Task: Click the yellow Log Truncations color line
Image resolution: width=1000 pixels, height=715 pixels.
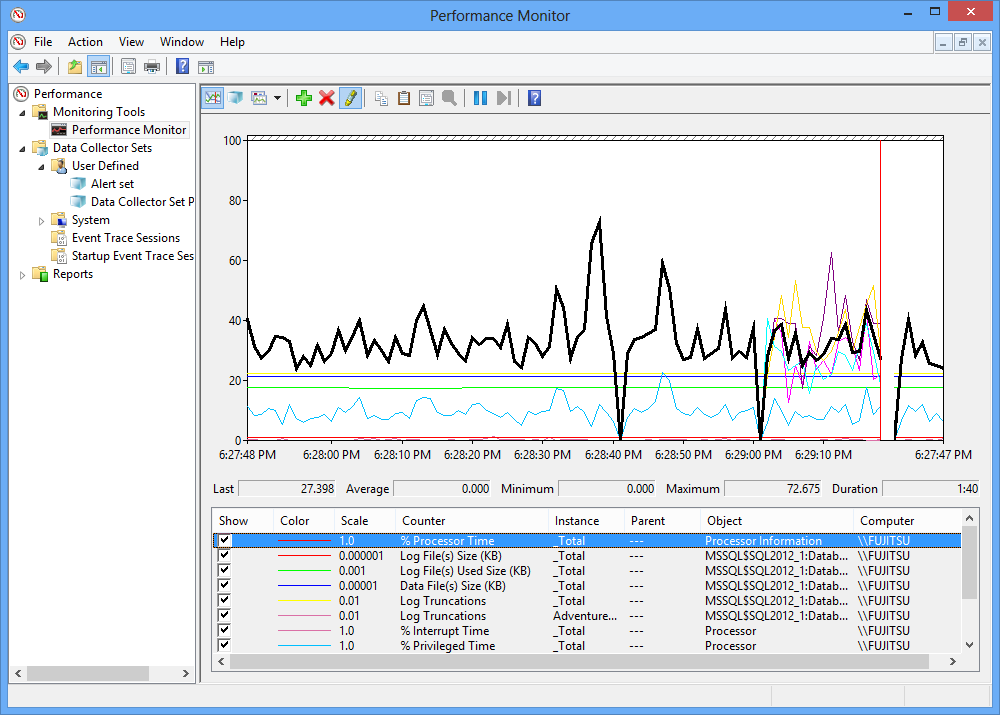Action: (x=304, y=601)
